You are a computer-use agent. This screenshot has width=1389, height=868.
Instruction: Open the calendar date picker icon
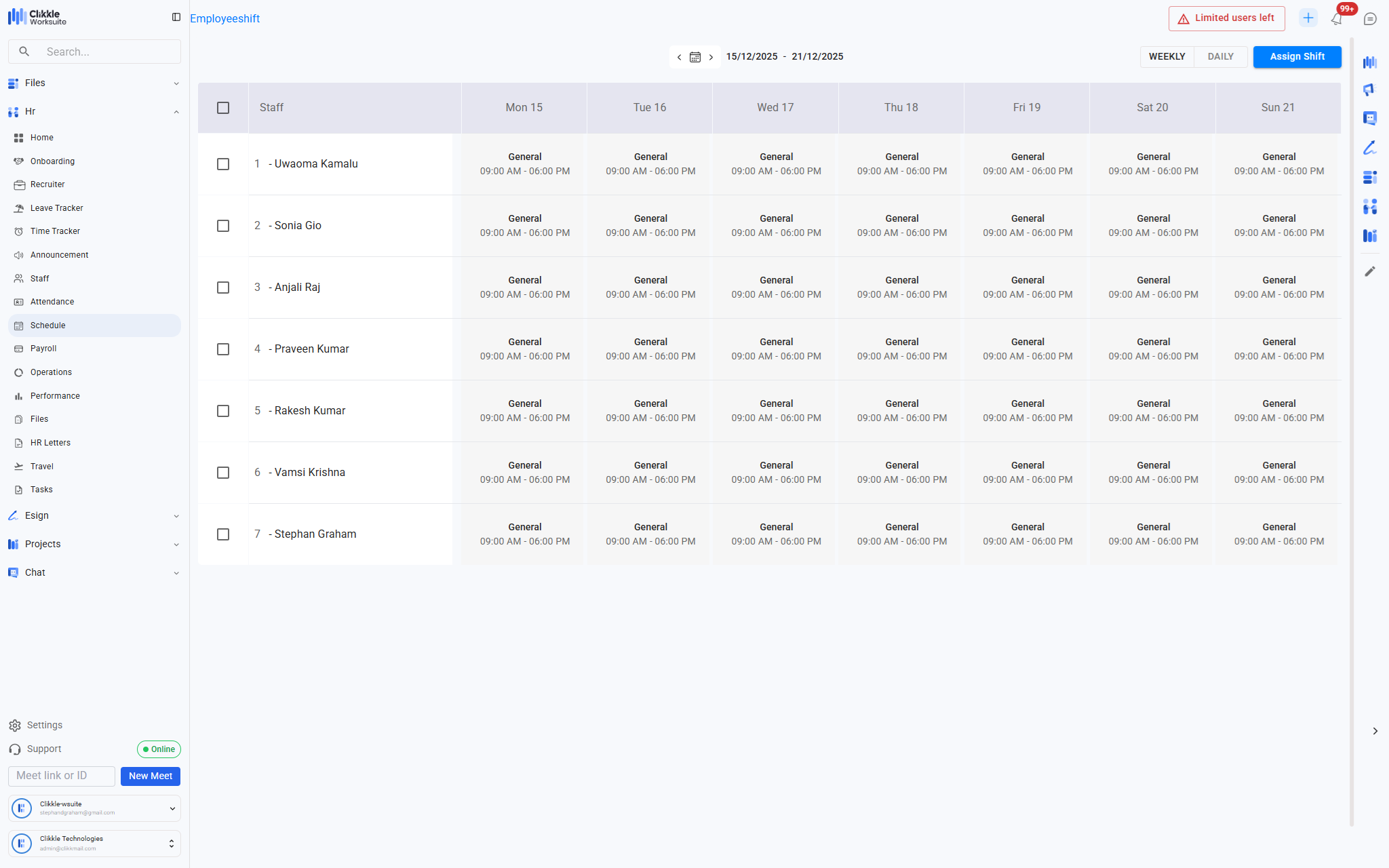[694, 57]
